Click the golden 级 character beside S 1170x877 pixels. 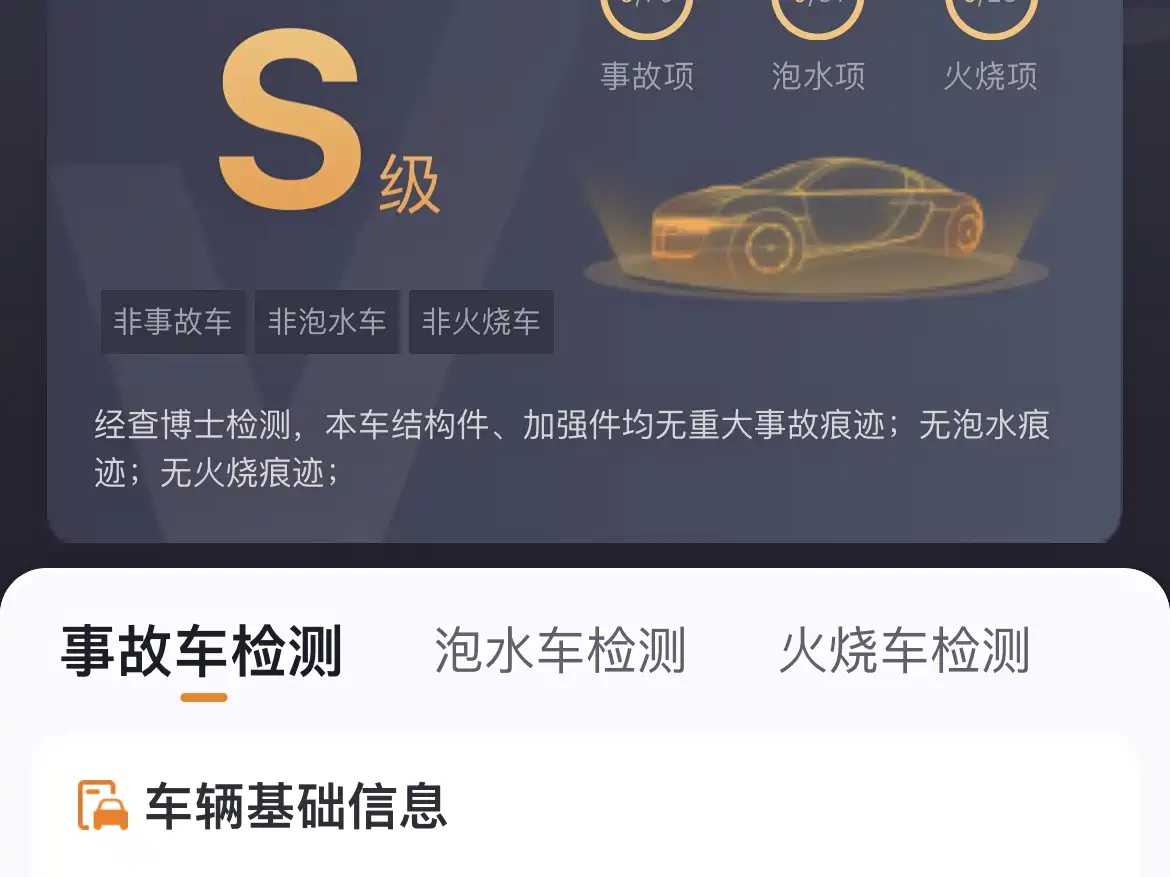click(410, 185)
